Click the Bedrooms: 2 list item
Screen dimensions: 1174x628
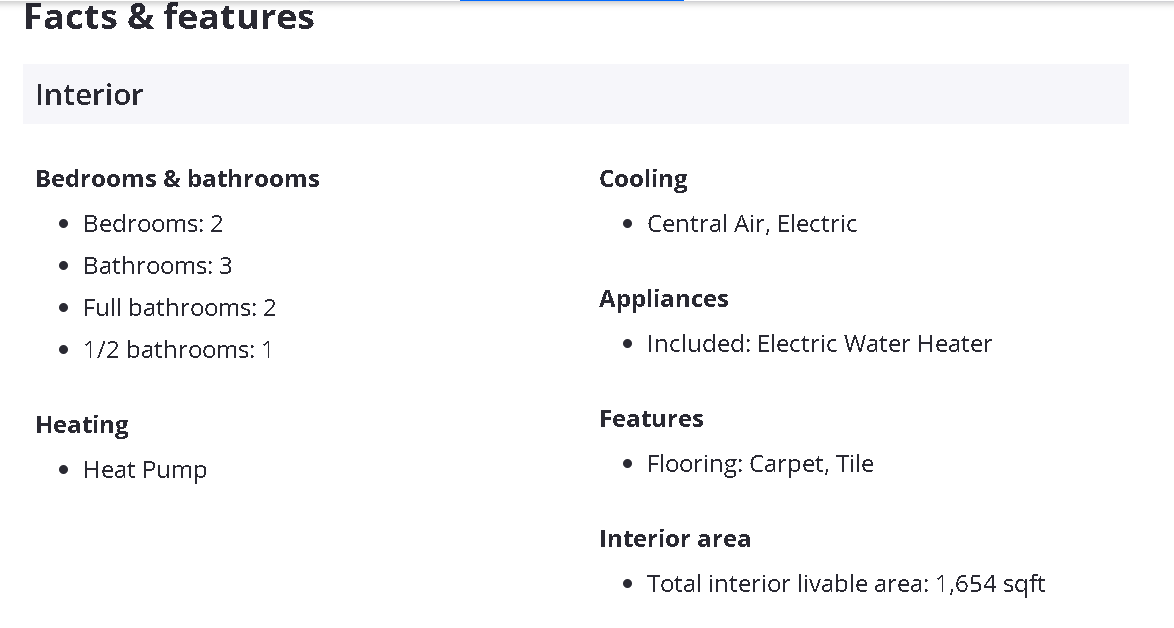(x=153, y=224)
